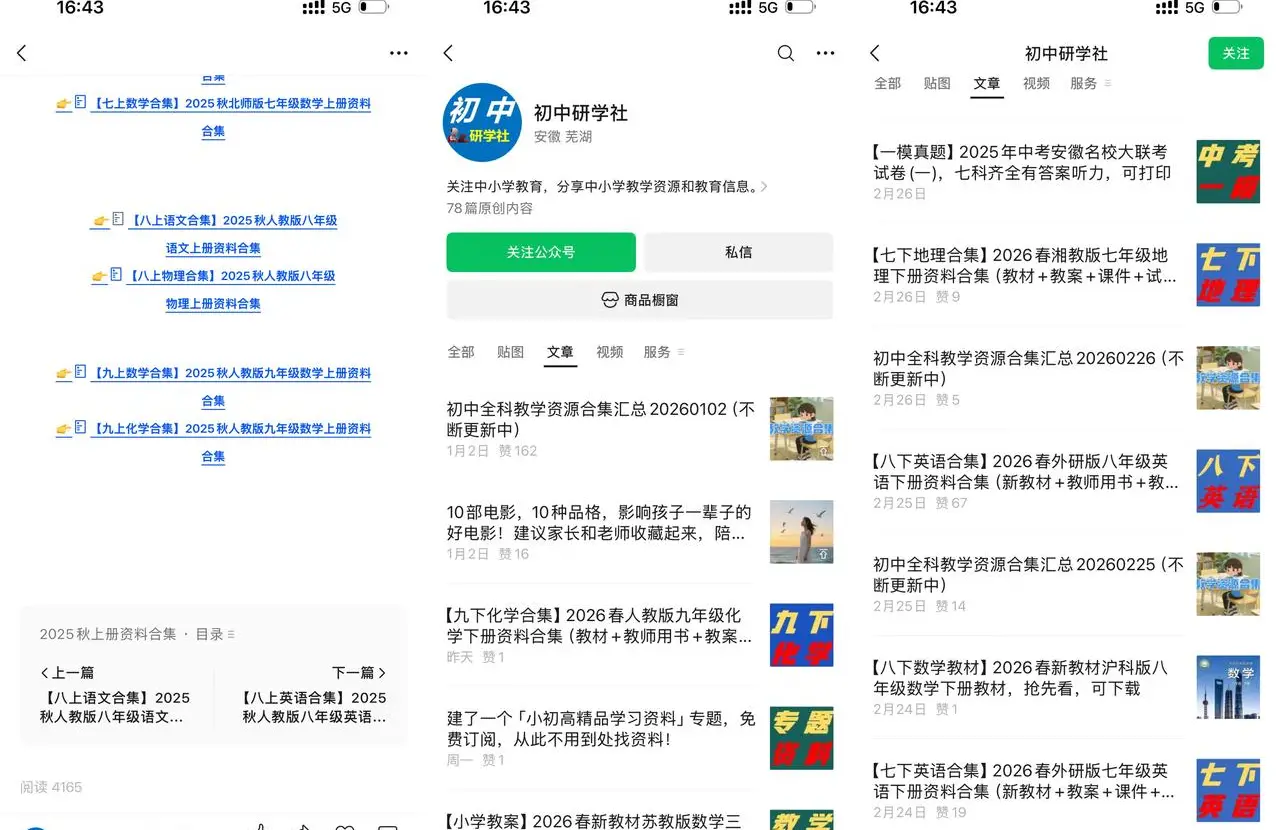Open the 七下英语 cover thumbnail
This screenshot has width=1280, height=830.
pyautogui.click(x=1228, y=790)
